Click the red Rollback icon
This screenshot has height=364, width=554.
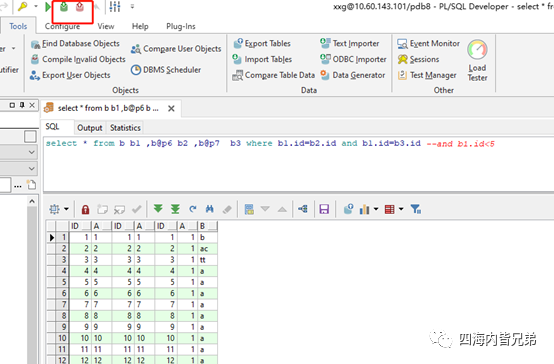(79, 6)
